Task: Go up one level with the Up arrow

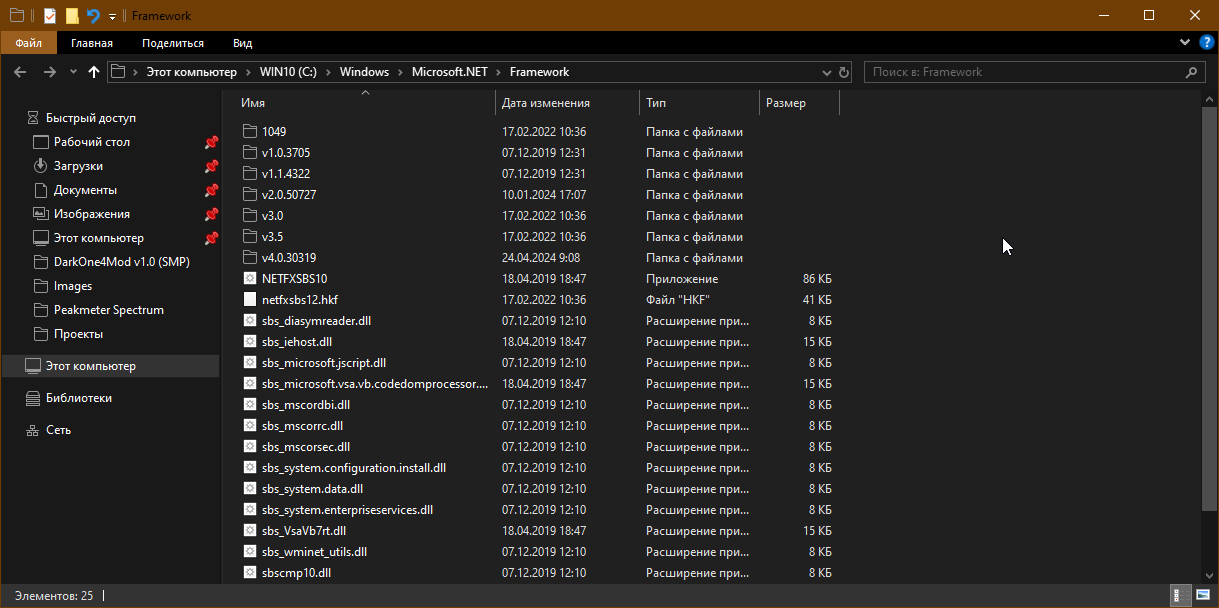Action: (94, 72)
